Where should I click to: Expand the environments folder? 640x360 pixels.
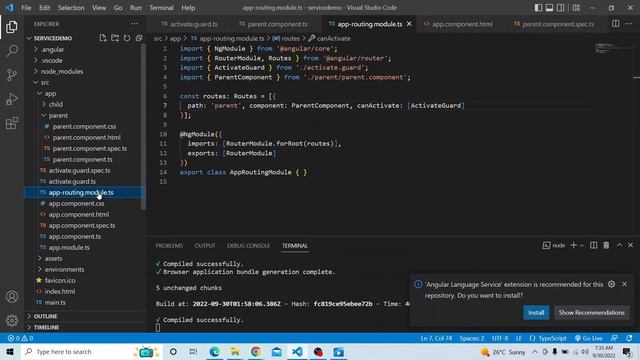[x=84, y=269]
